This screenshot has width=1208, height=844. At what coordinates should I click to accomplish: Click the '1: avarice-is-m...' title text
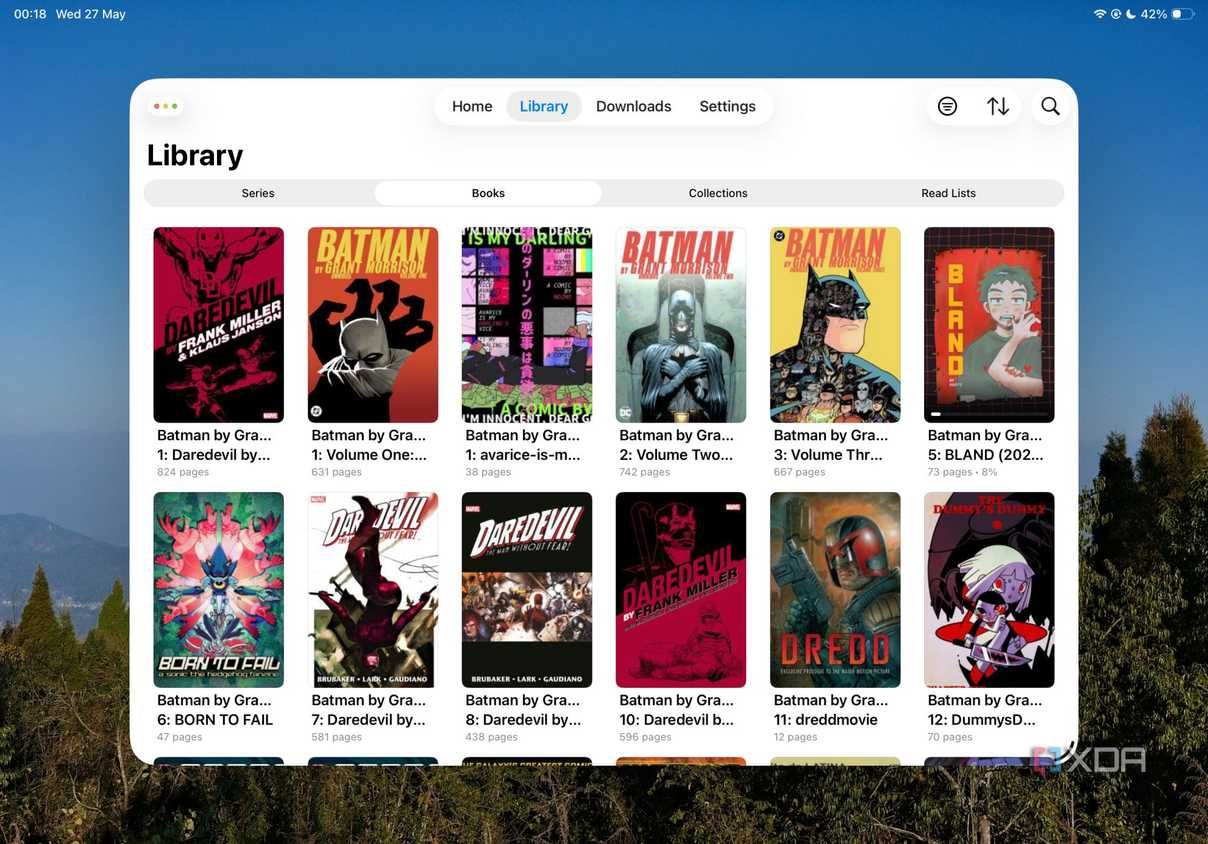[x=523, y=454]
